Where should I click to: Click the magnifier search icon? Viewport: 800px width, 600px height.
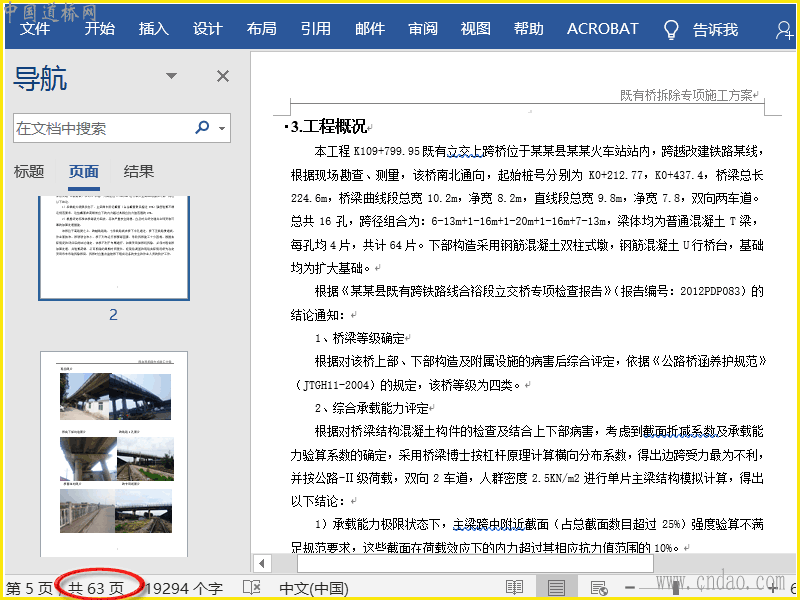coord(202,127)
